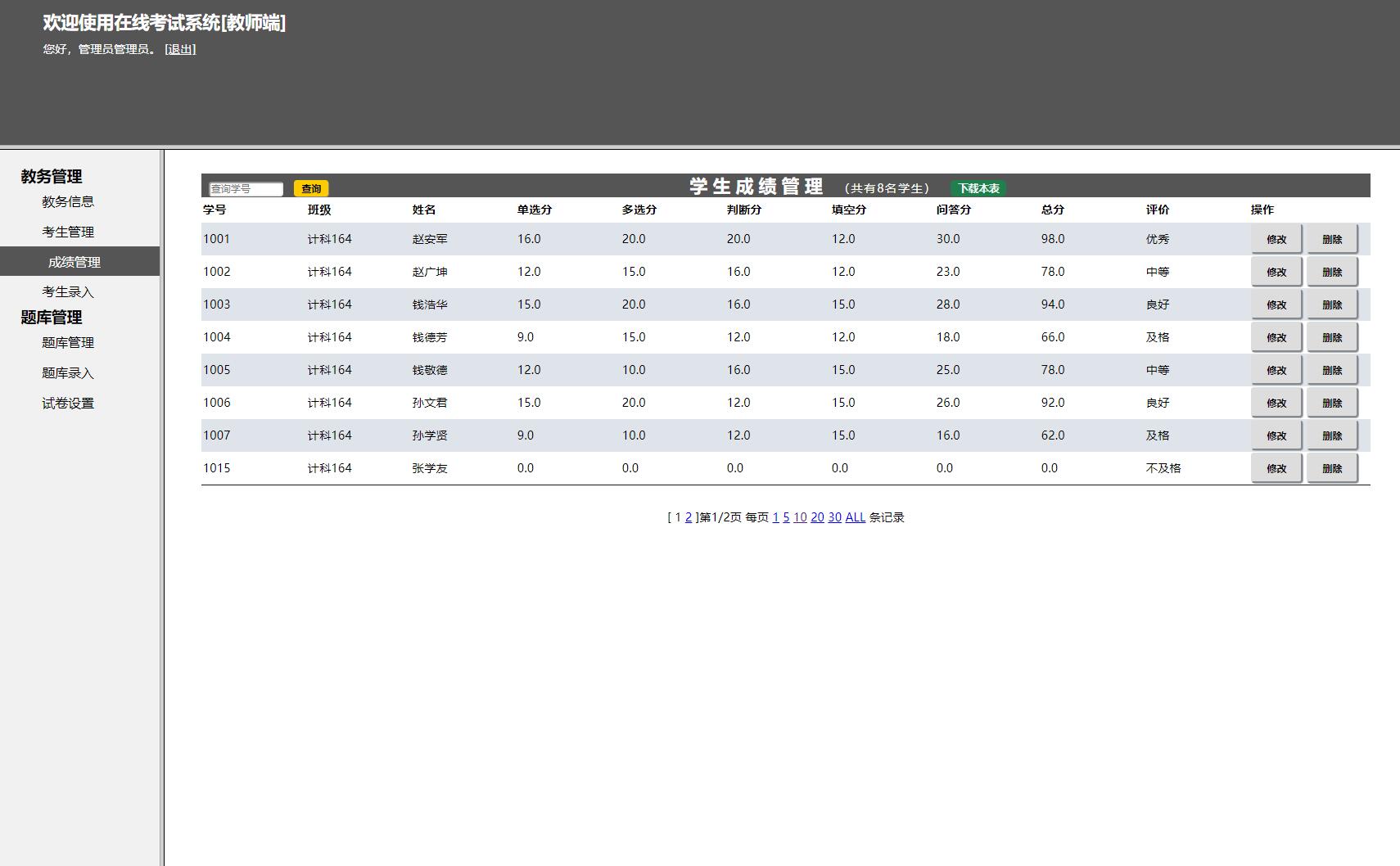
Task: Show ALL records per page
Action: 855,517
